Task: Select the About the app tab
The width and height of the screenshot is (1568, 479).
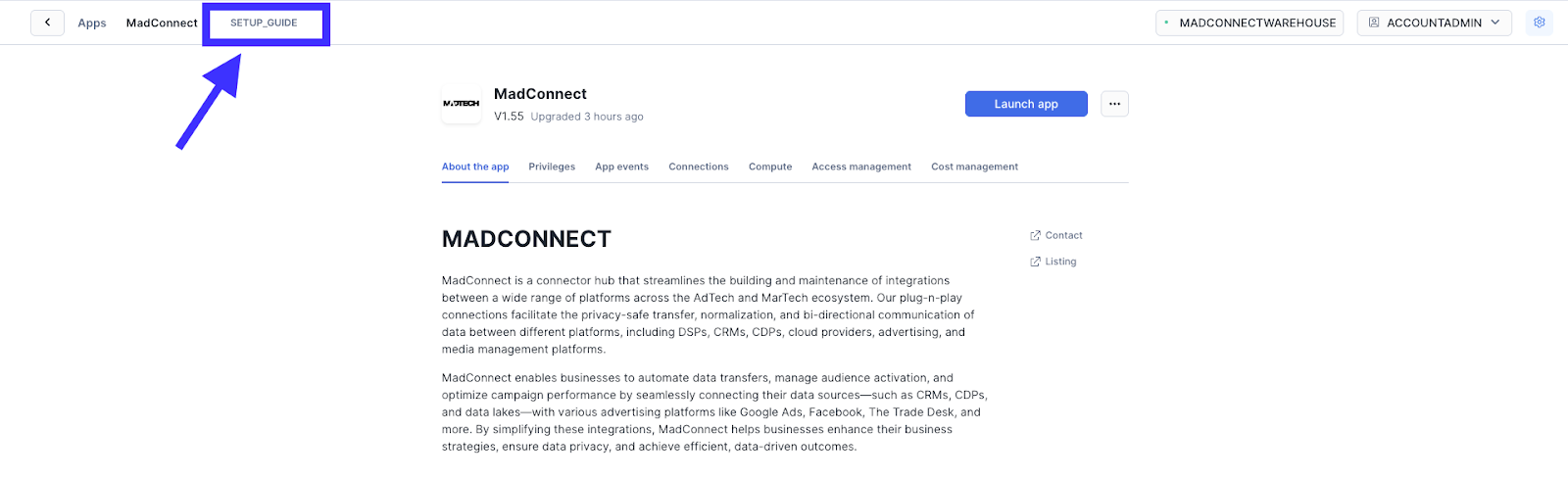Action: coord(475,167)
